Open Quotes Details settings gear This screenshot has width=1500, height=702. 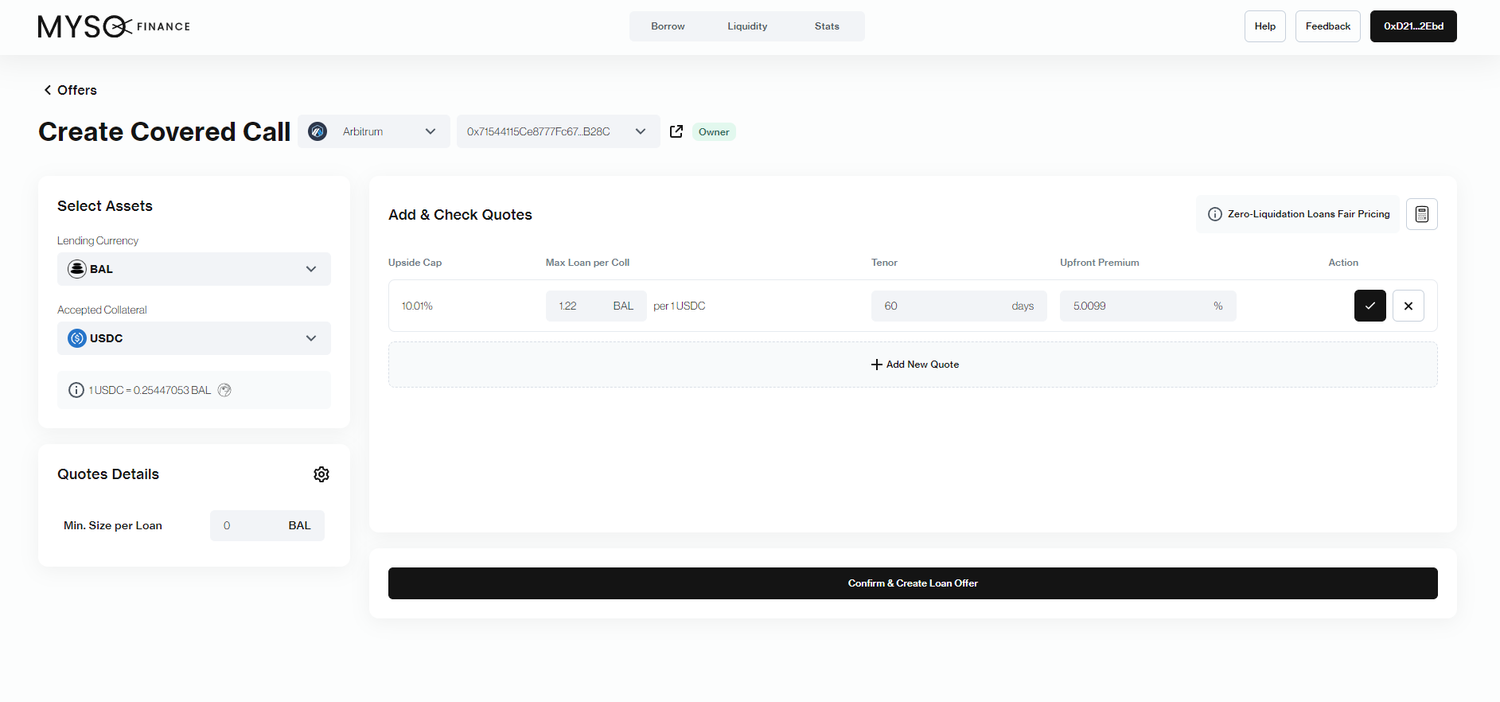coord(321,474)
